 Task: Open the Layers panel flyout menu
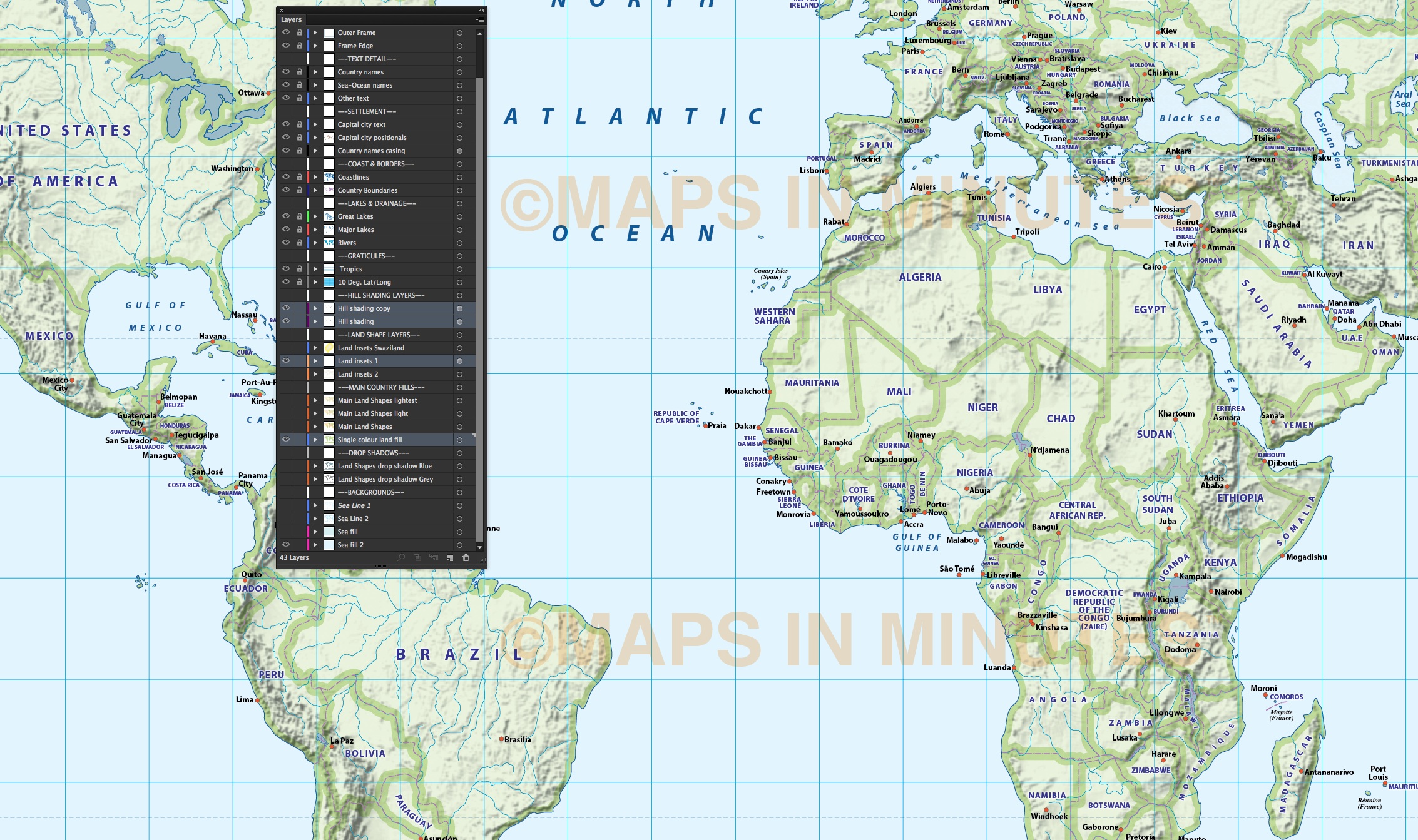click(481, 19)
